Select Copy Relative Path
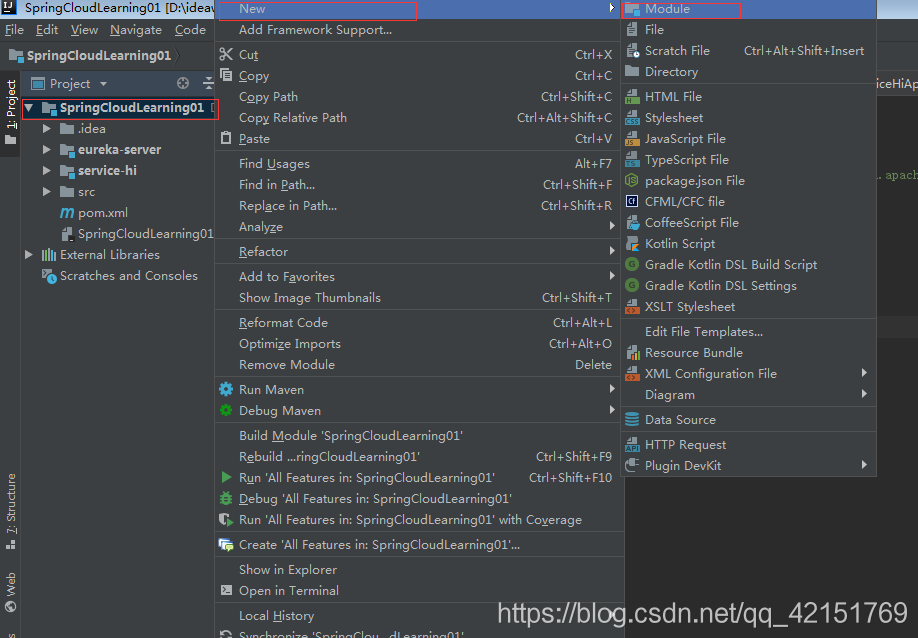This screenshot has width=918, height=638. point(418,118)
